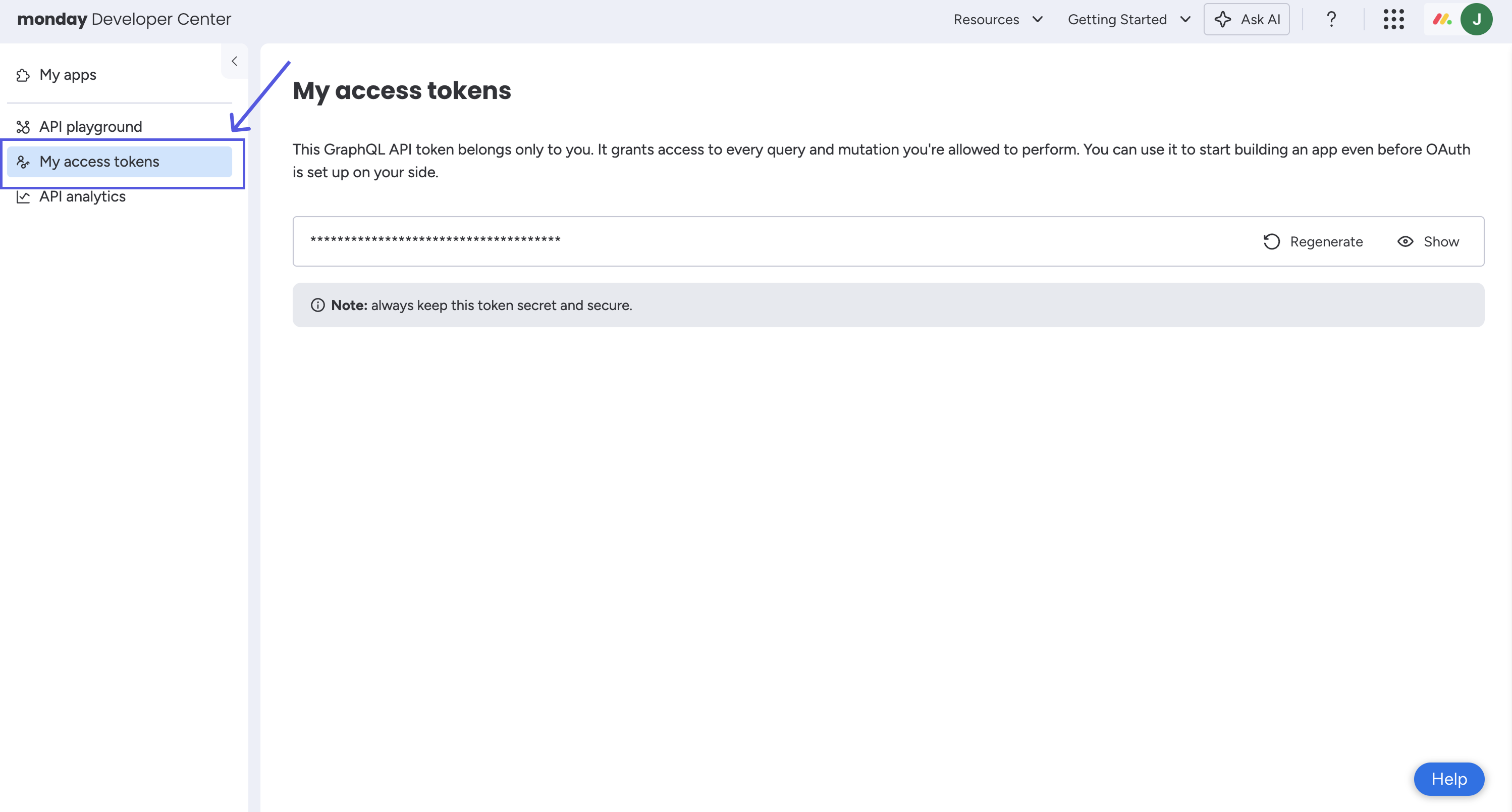
Task: Click the API analytics chart icon
Action: point(23,197)
